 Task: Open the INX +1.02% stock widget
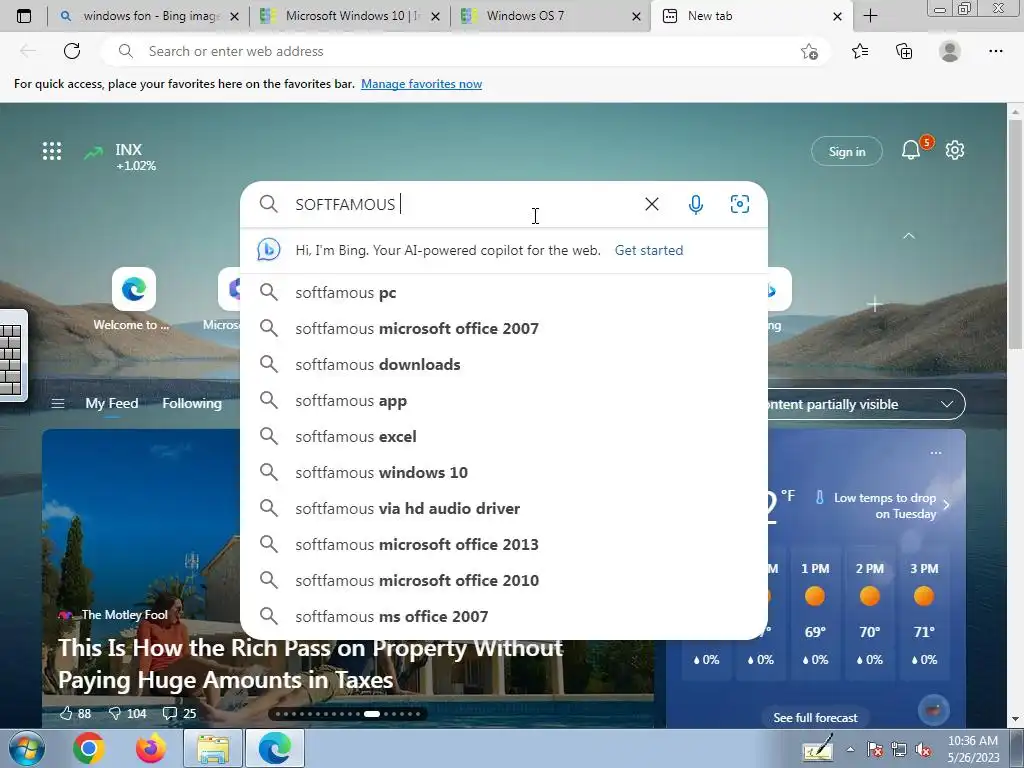click(x=120, y=157)
